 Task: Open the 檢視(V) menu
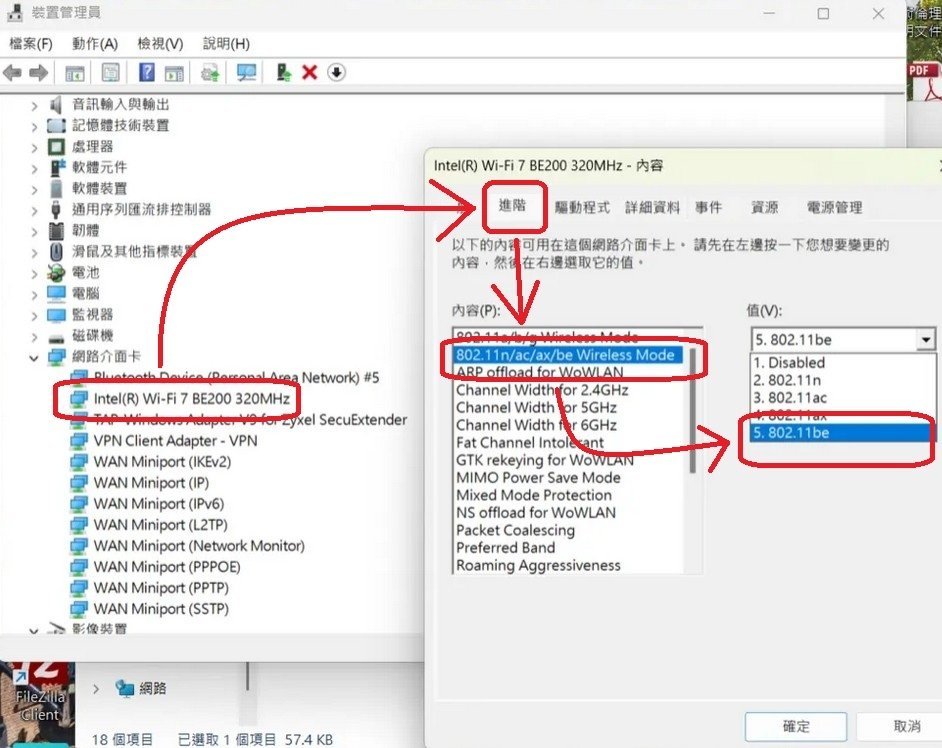(x=160, y=44)
